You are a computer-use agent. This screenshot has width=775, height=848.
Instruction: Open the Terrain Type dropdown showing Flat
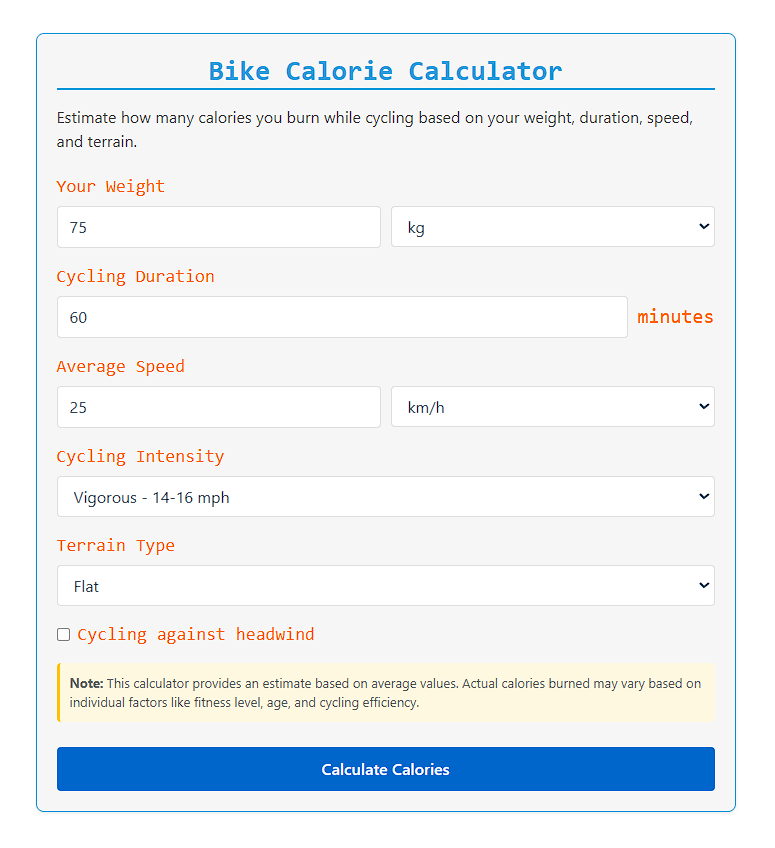pyautogui.click(x=385, y=585)
